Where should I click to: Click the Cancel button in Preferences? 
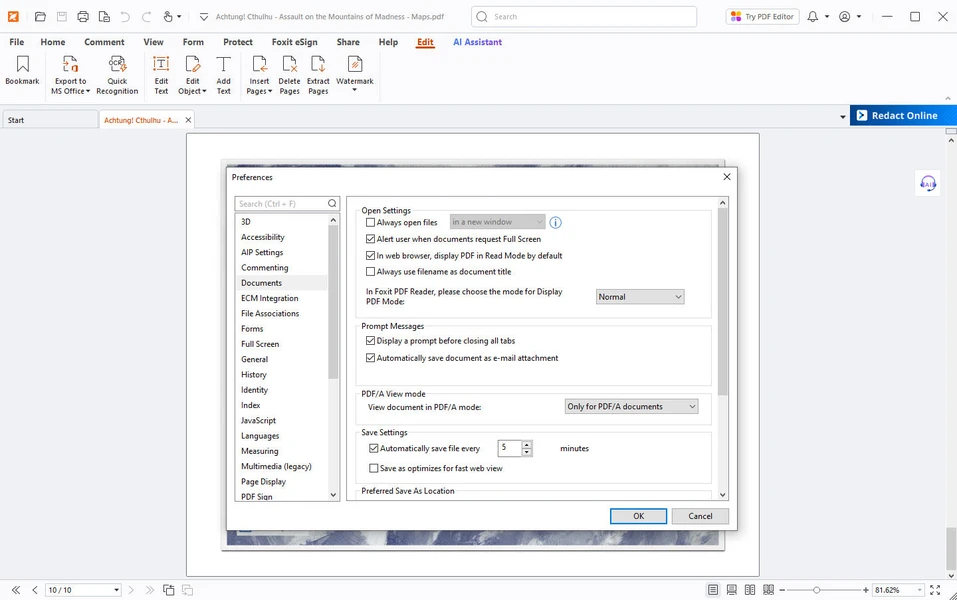click(x=700, y=516)
